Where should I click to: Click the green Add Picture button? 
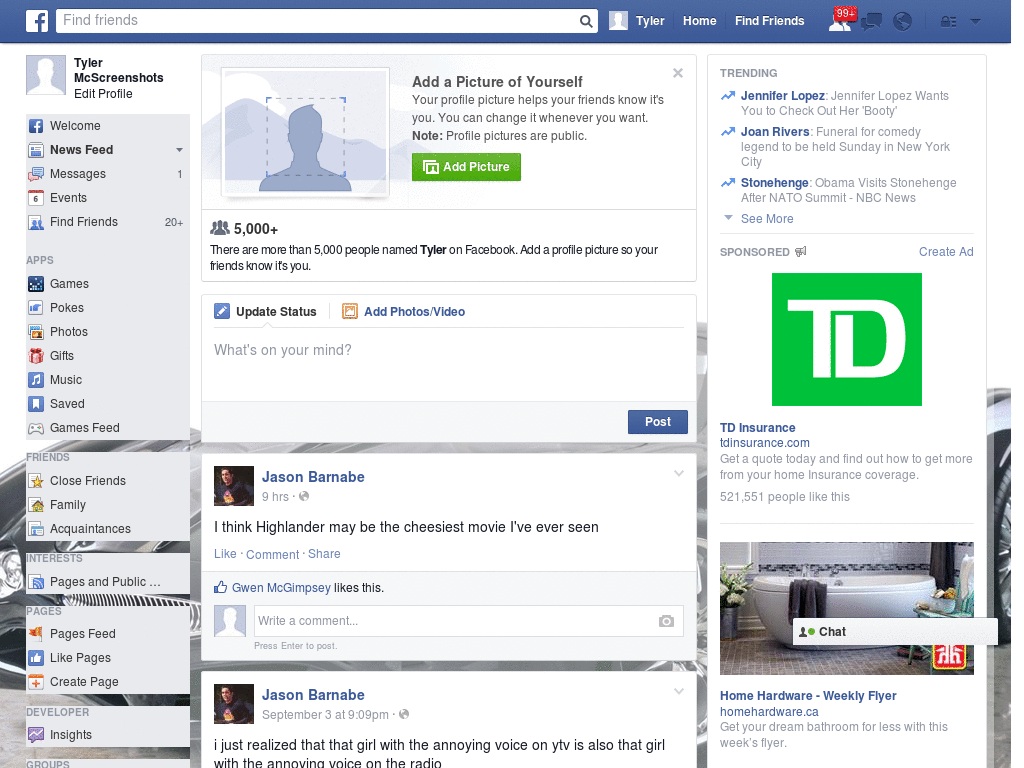466,167
